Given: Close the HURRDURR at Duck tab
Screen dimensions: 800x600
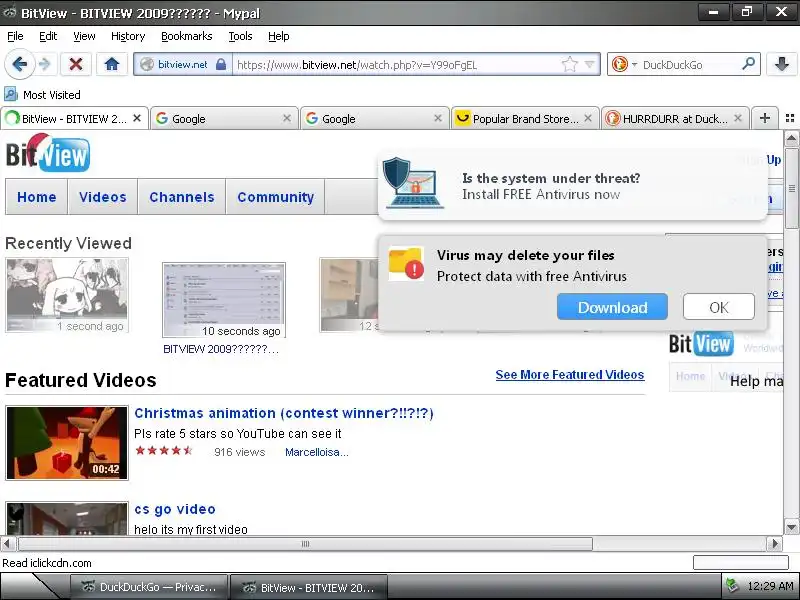Looking at the screenshot, I should (x=738, y=118).
